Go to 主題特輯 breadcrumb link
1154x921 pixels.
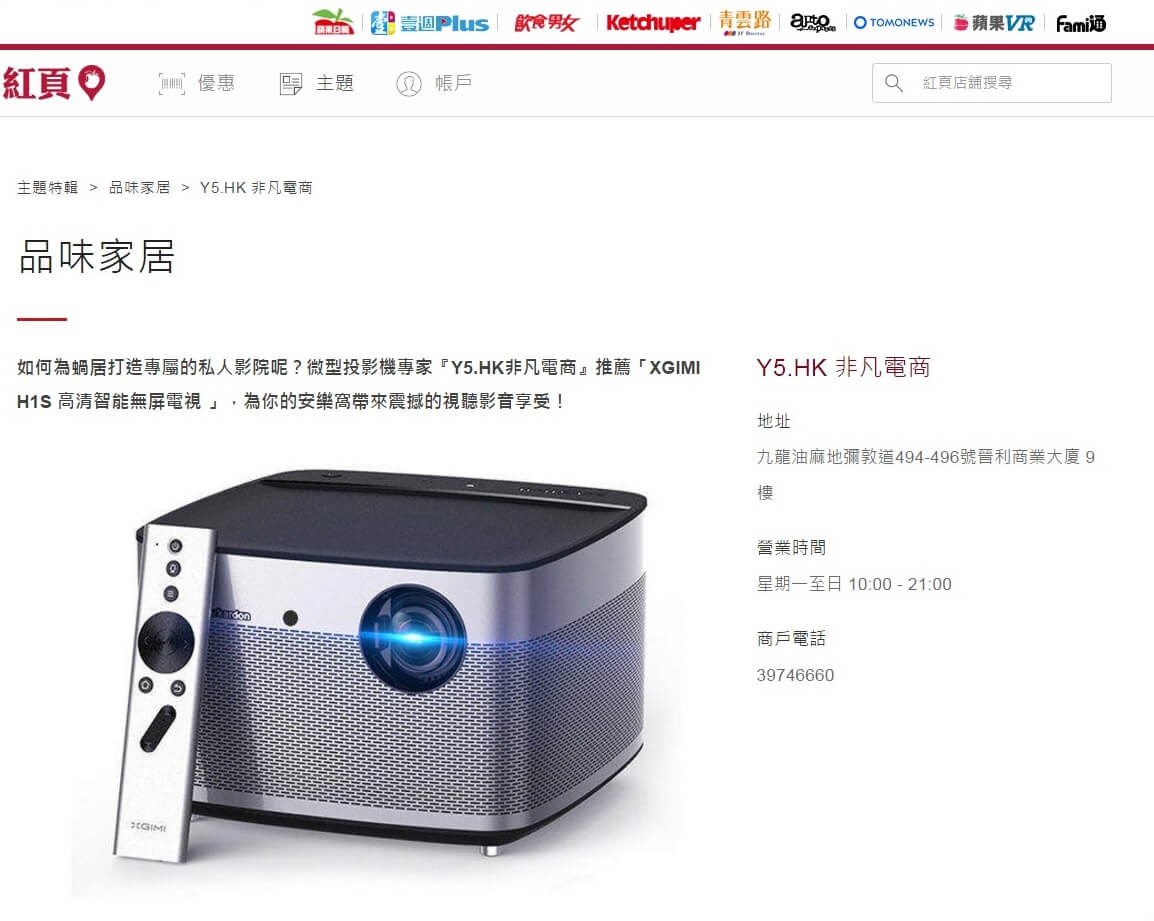48,188
